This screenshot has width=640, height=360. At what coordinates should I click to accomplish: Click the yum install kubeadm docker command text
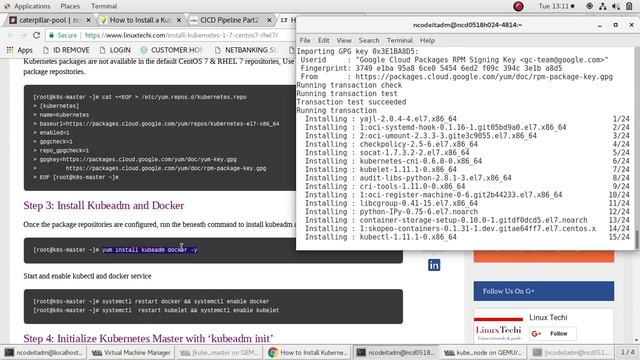pyautogui.click(x=149, y=249)
